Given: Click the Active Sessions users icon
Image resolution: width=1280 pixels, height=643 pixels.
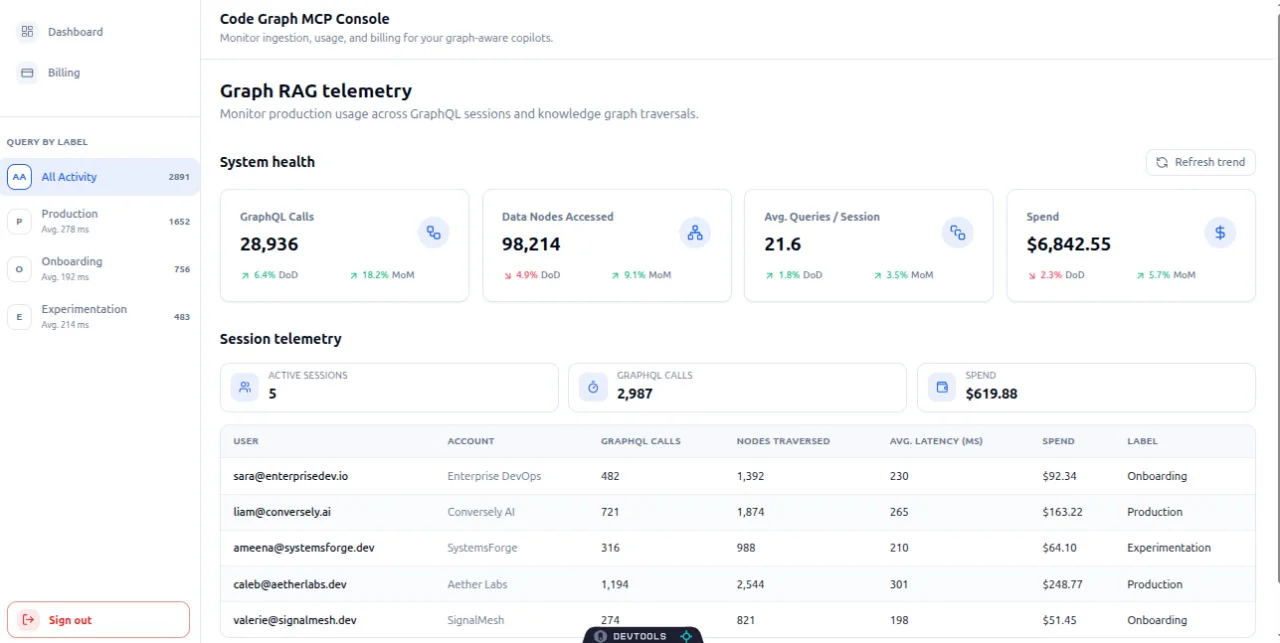Looking at the screenshot, I should point(245,387).
